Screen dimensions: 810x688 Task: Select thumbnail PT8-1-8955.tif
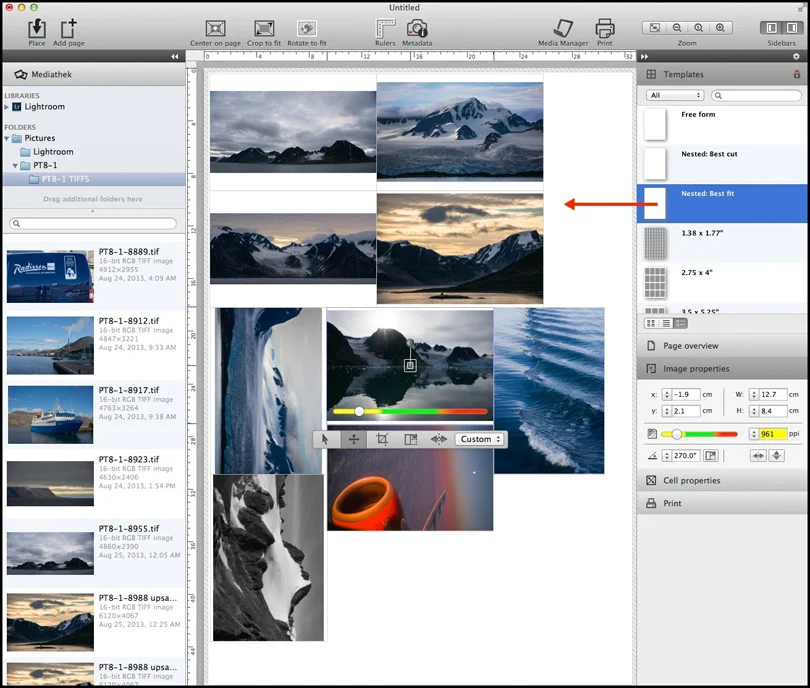(x=50, y=553)
